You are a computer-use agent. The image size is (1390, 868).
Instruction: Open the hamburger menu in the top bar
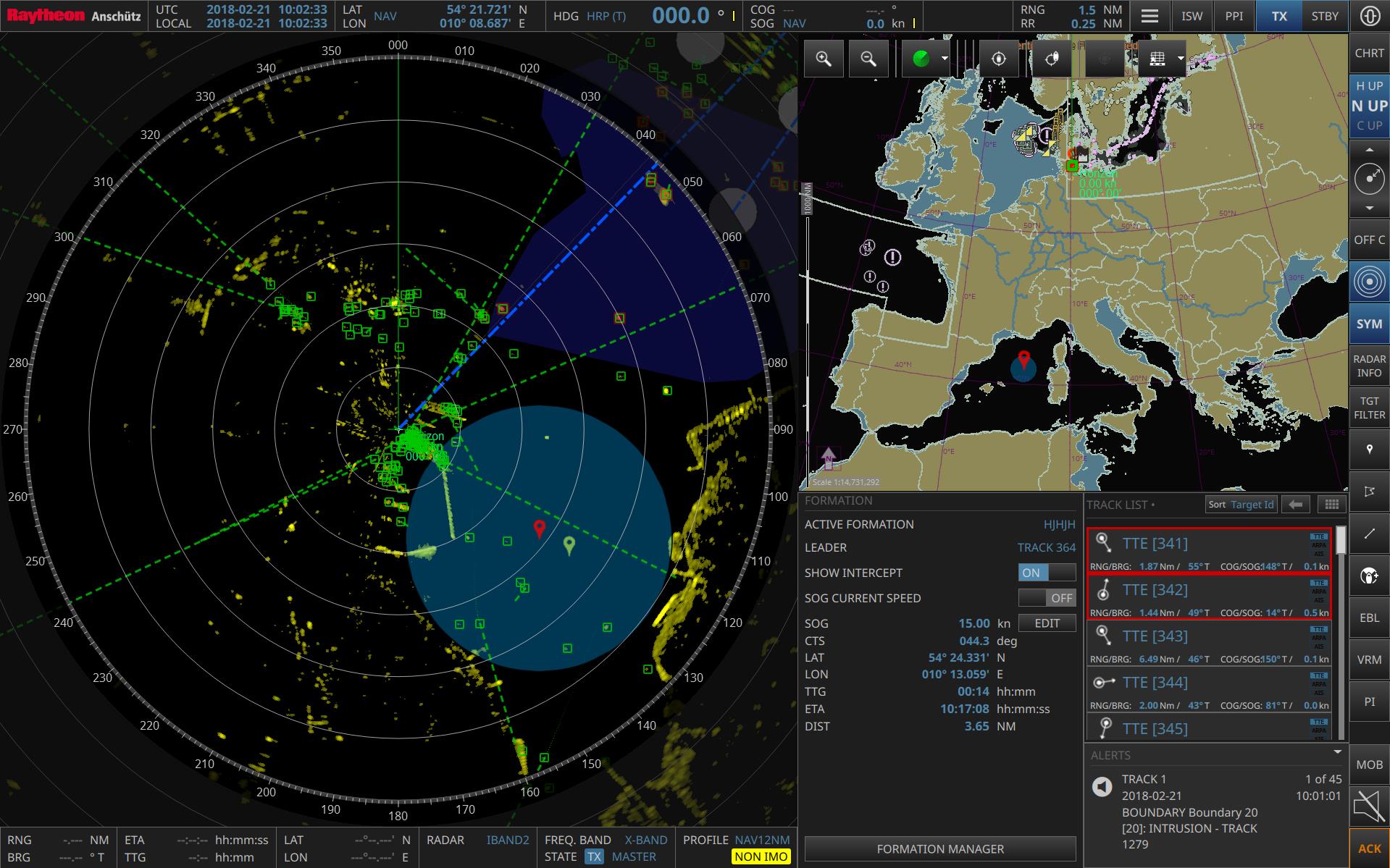pos(1150,15)
